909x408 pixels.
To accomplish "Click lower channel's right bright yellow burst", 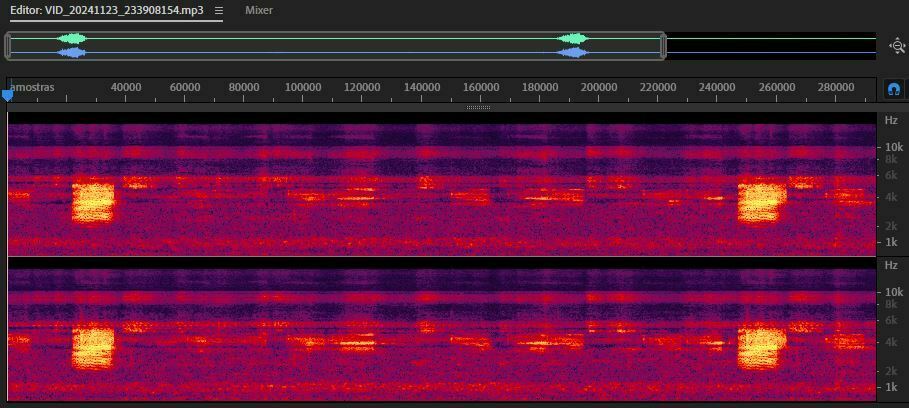I will tap(762, 346).
